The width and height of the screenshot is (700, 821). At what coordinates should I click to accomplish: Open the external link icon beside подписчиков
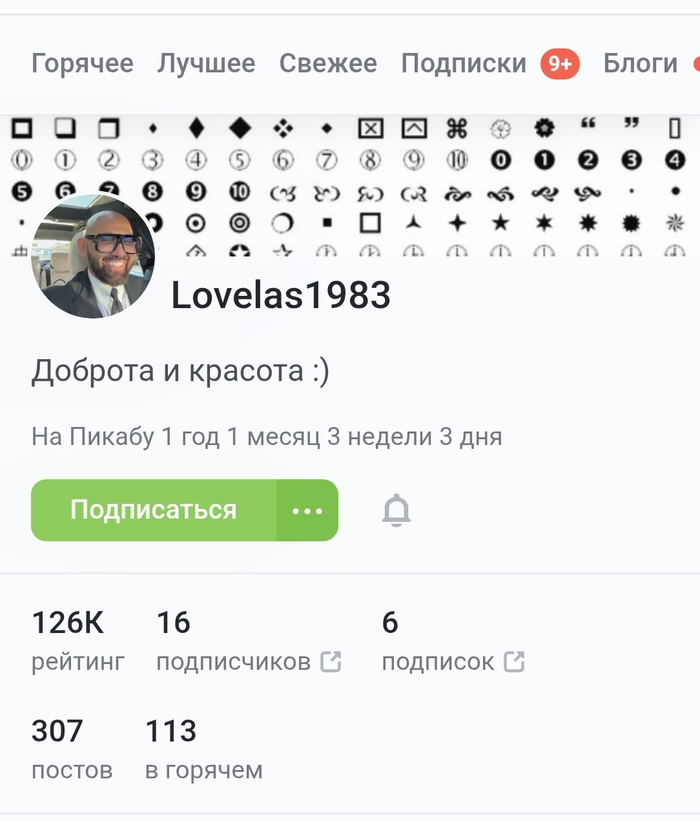click(331, 661)
